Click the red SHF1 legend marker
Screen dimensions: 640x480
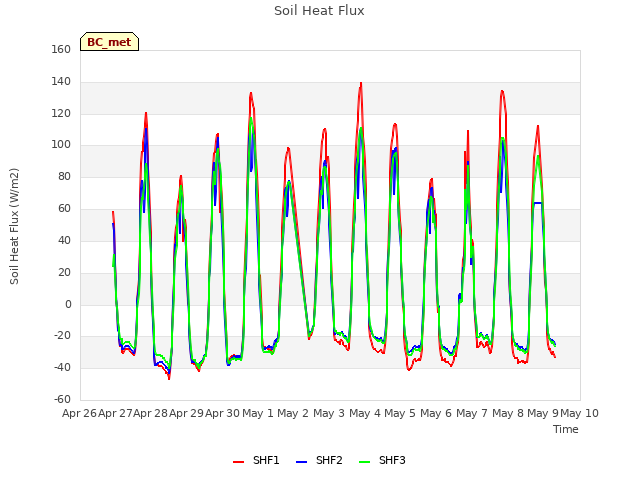(238, 462)
